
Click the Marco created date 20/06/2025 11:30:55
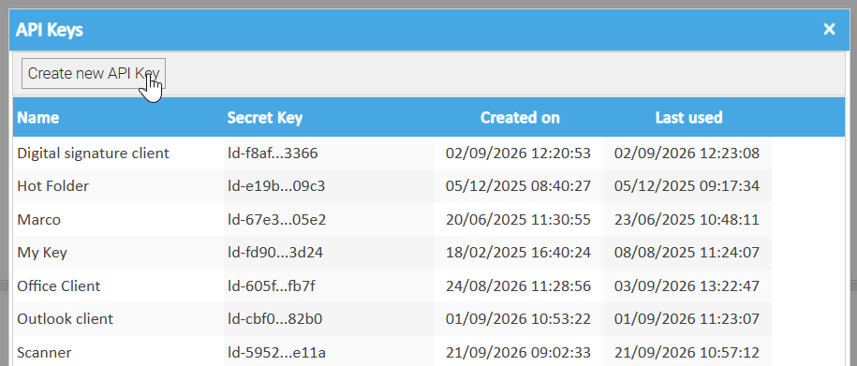click(x=518, y=220)
